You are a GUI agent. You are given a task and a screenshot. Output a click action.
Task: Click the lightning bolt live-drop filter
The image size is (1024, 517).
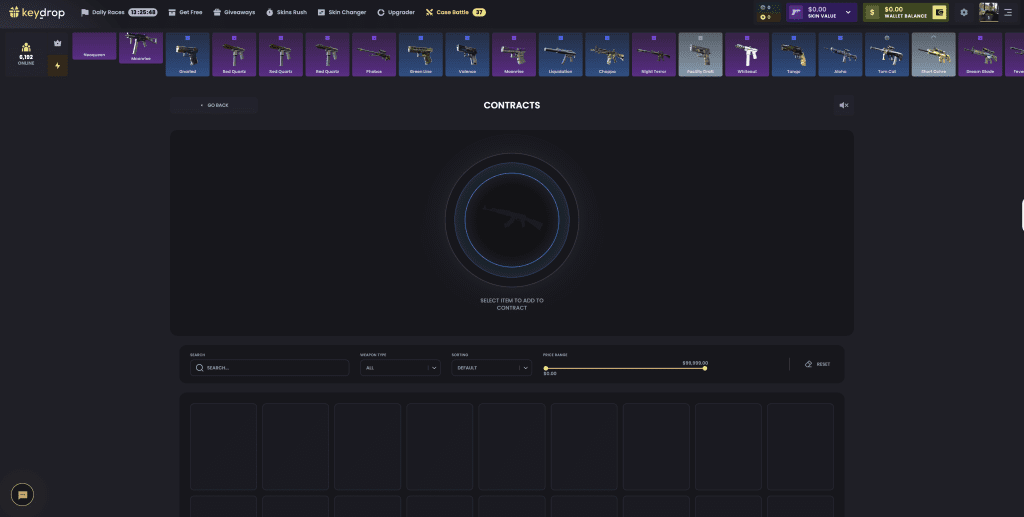pos(58,66)
